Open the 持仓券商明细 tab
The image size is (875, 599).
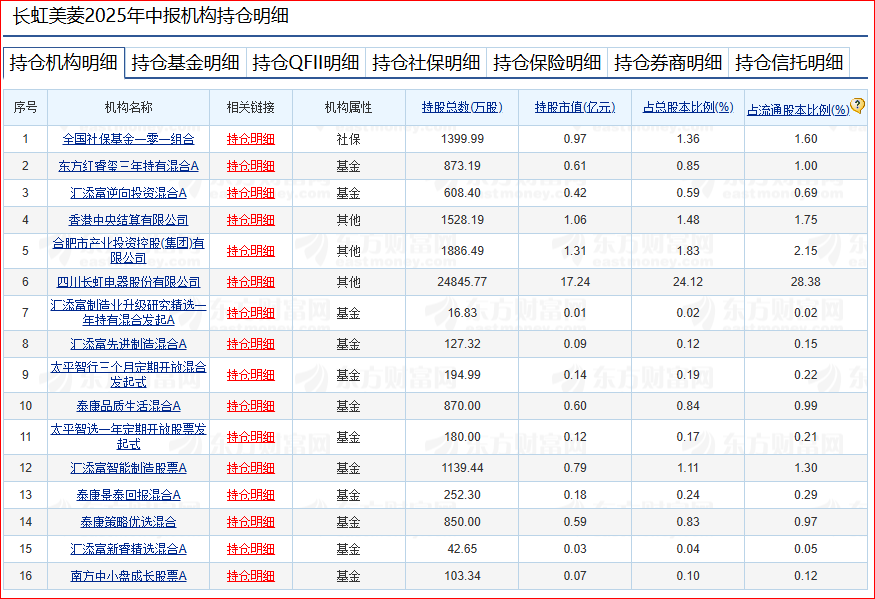click(668, 62)
